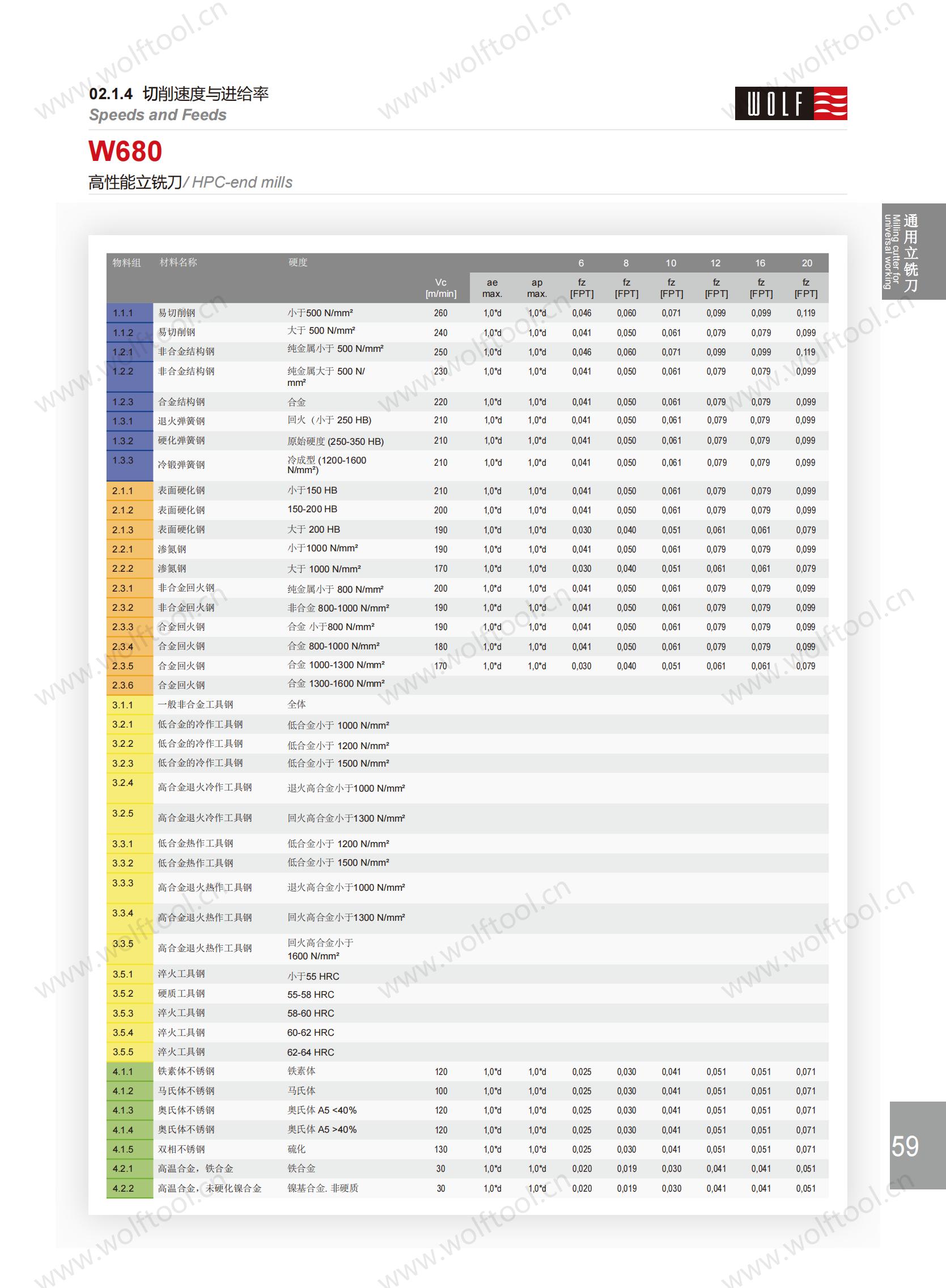The height and width of the screenshot is (1288, 946).
Task: Click the hardness '小于150 HB'
Action: pos(312,491)
